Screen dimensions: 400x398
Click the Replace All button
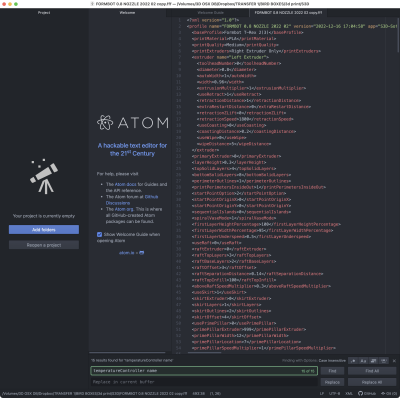coord(372,382)
